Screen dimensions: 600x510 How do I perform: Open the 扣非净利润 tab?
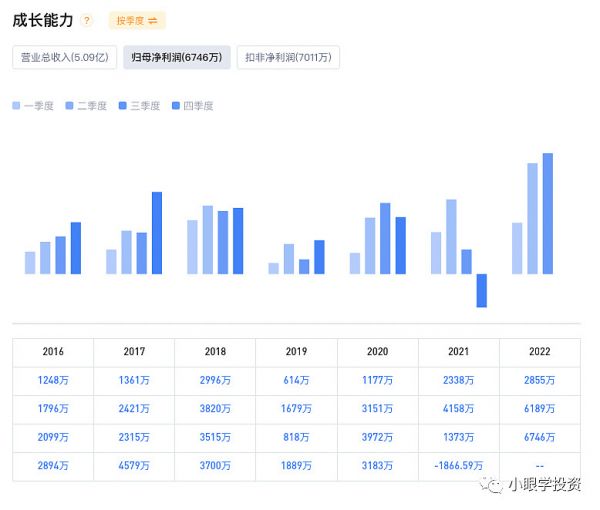click(x=287, y=57)
